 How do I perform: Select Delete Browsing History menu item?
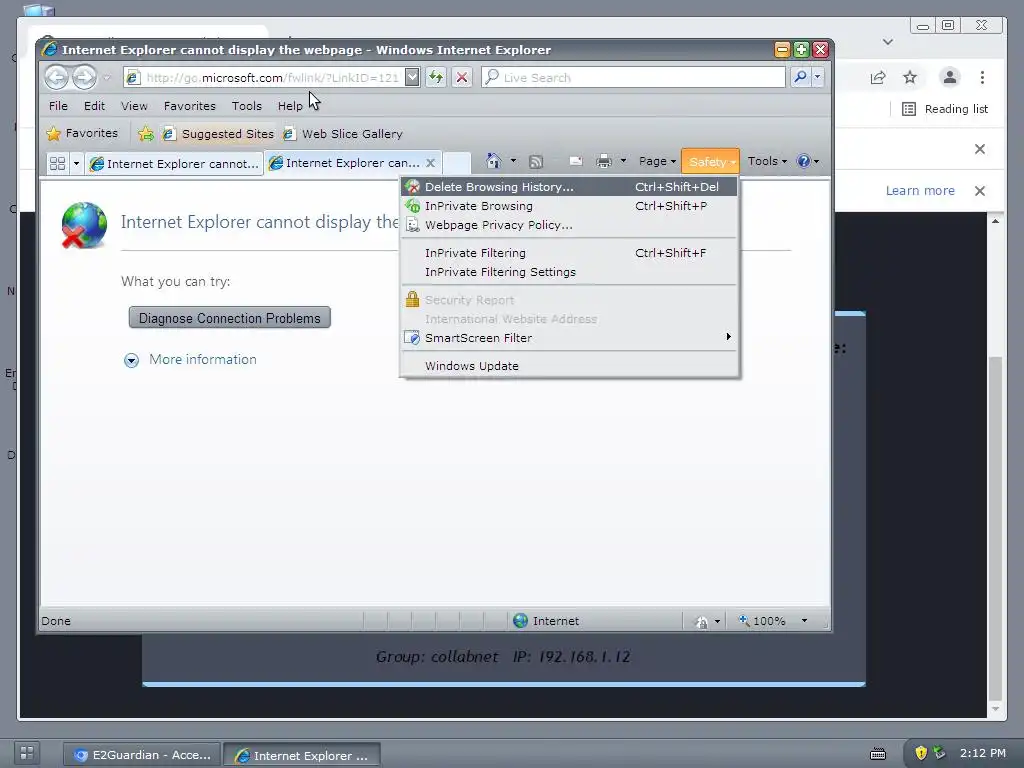[x=569, y=187]
